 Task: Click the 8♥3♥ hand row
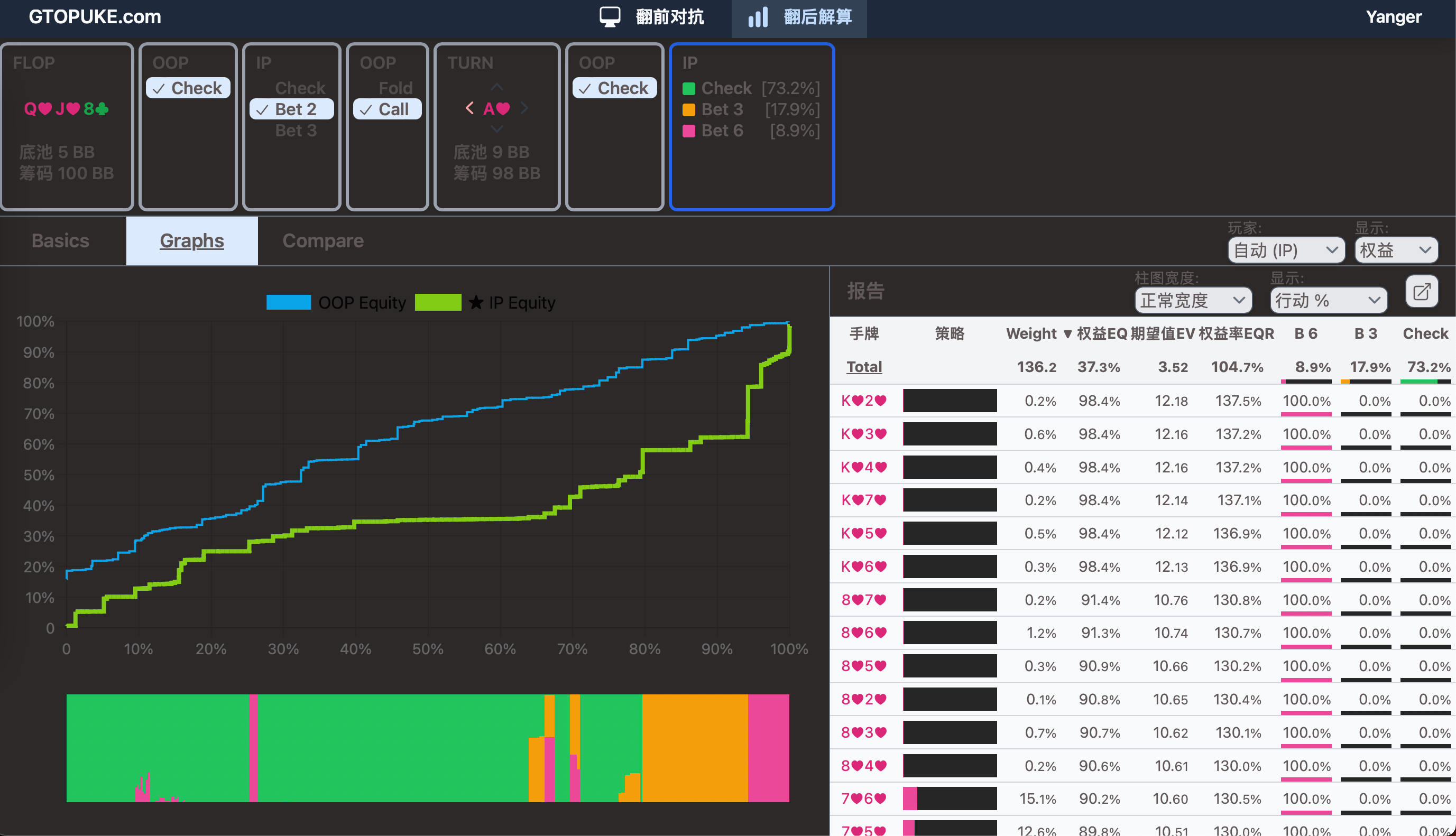(1143, 732)
